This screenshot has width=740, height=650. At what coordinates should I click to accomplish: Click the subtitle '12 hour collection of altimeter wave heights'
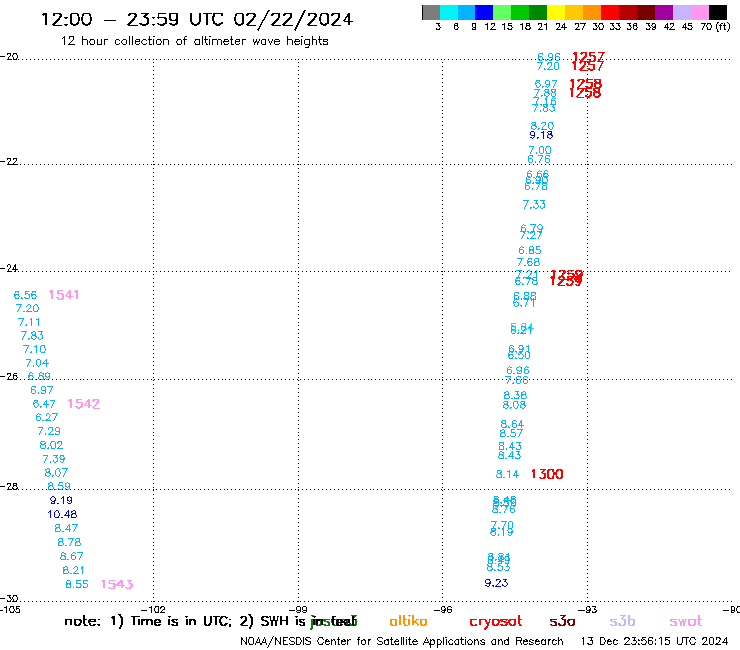pyautogui.click(x=194, y=41)
